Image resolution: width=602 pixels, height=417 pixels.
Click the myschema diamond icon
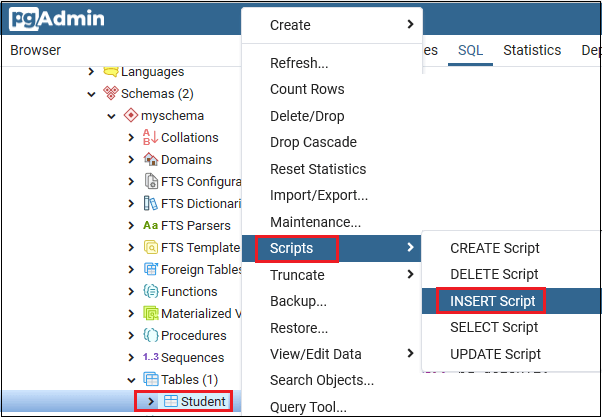(131, 115)
